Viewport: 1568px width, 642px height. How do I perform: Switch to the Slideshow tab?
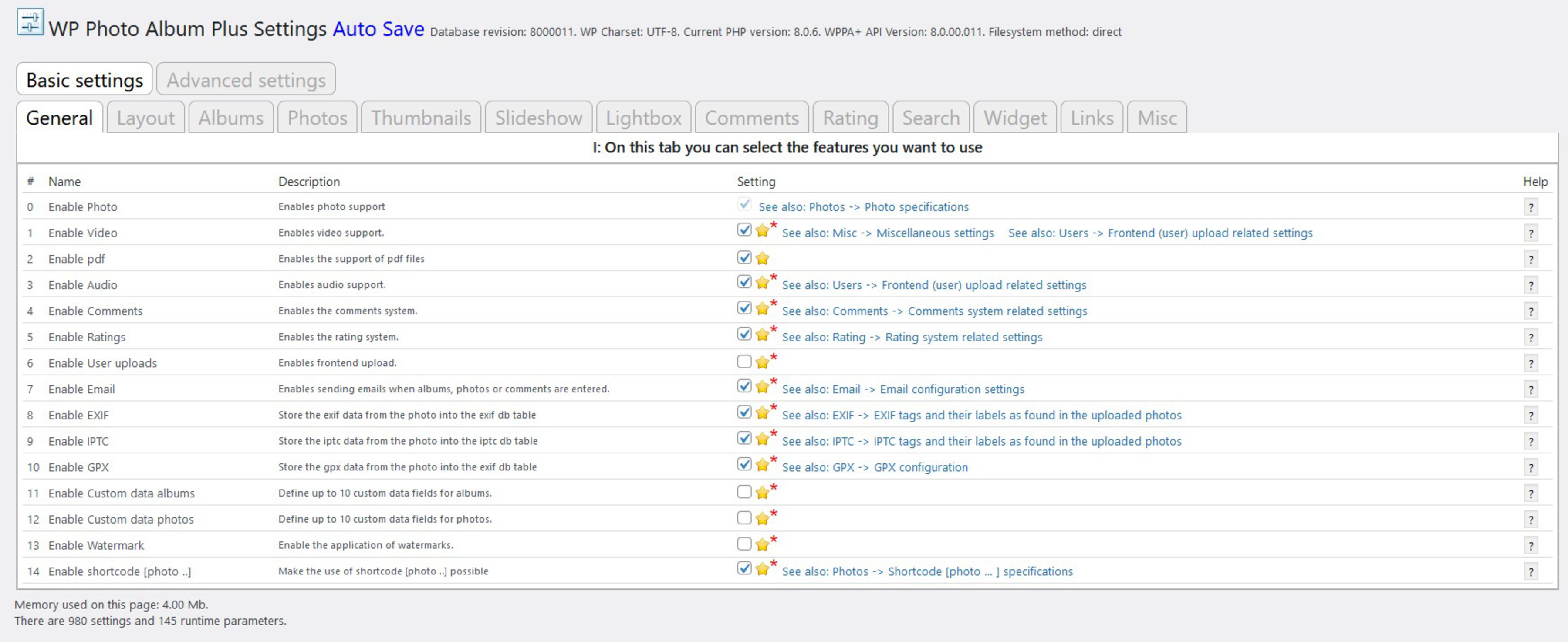[x=538, y=118]
